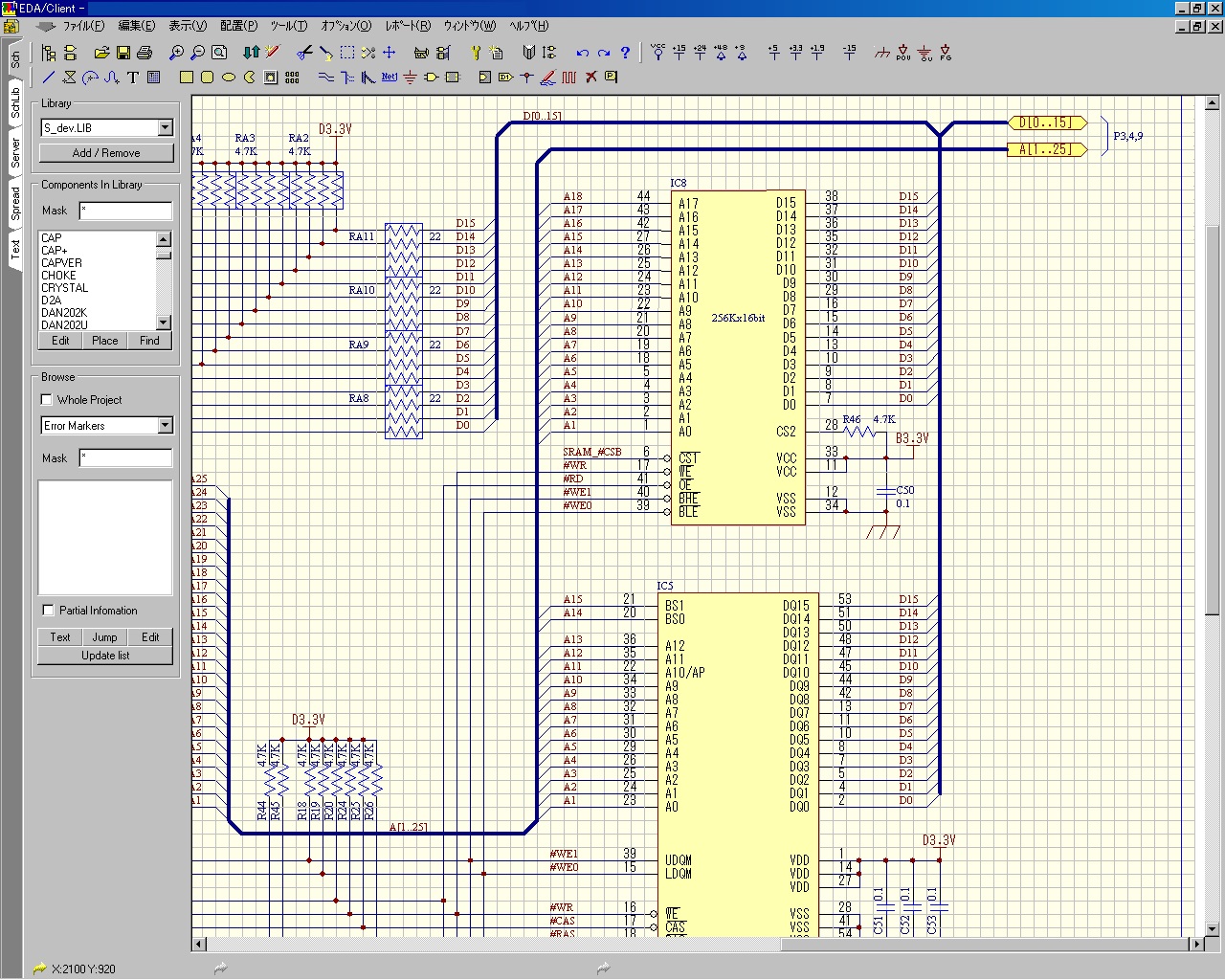This screenshot has width=1225, height=980.
Task: Click the Update list button
Action: tap(105, 656)
